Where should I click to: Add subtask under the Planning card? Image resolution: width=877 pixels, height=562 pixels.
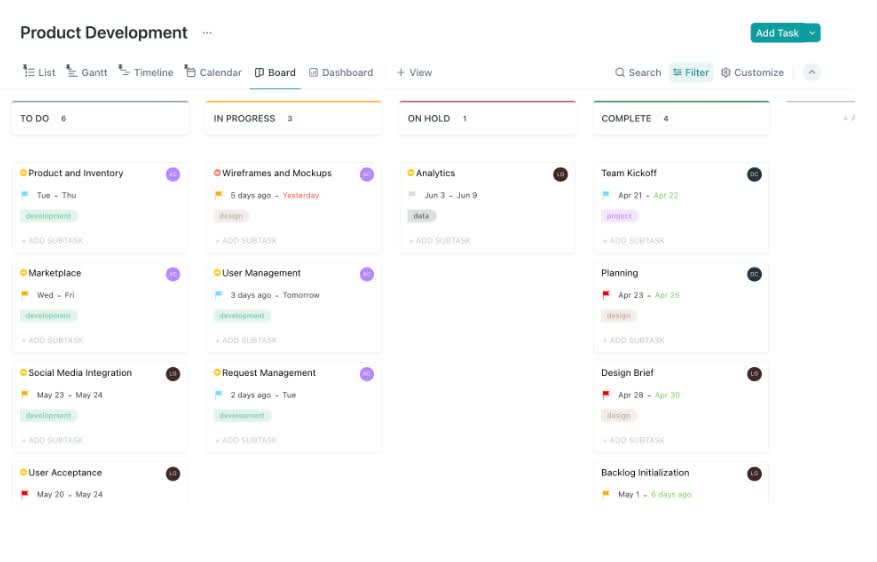(x=634, y=340)
